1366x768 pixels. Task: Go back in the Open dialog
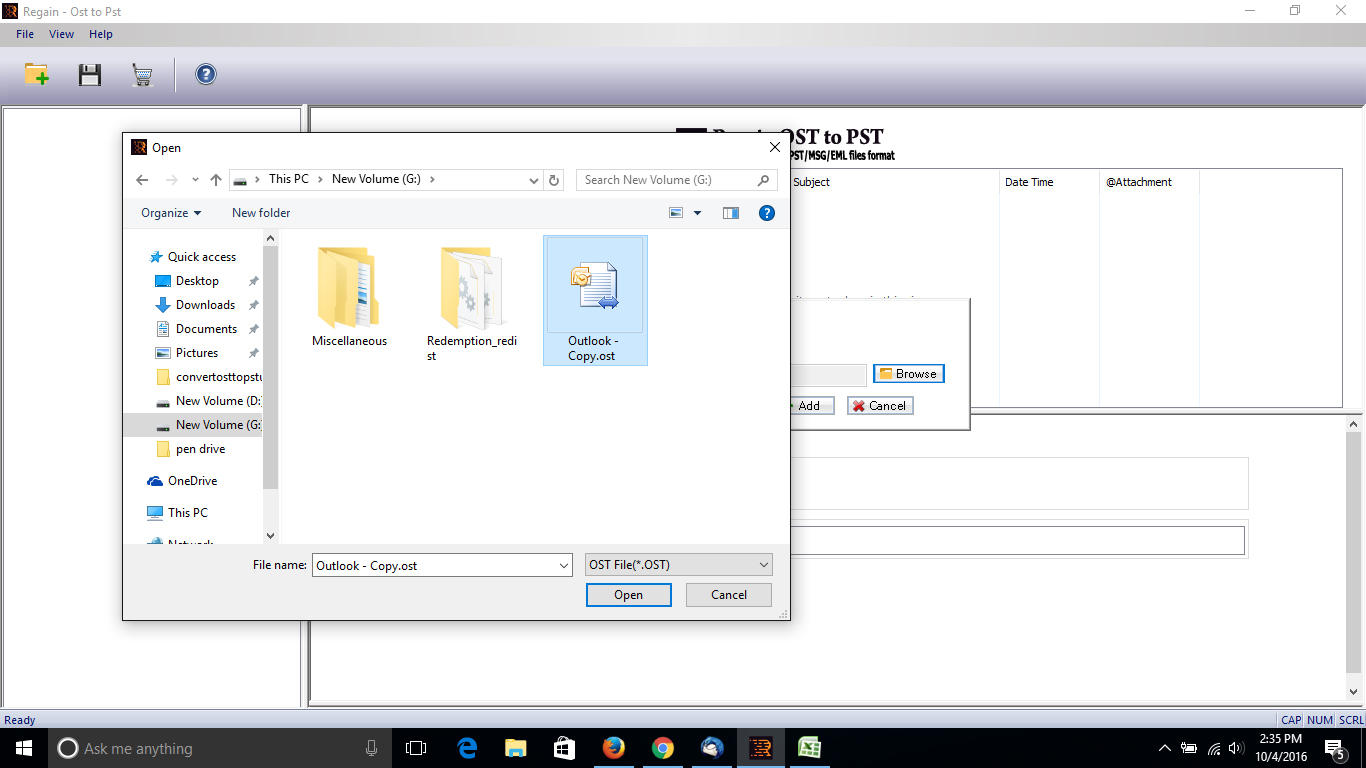pyautogui.click(x=142, y=180)
